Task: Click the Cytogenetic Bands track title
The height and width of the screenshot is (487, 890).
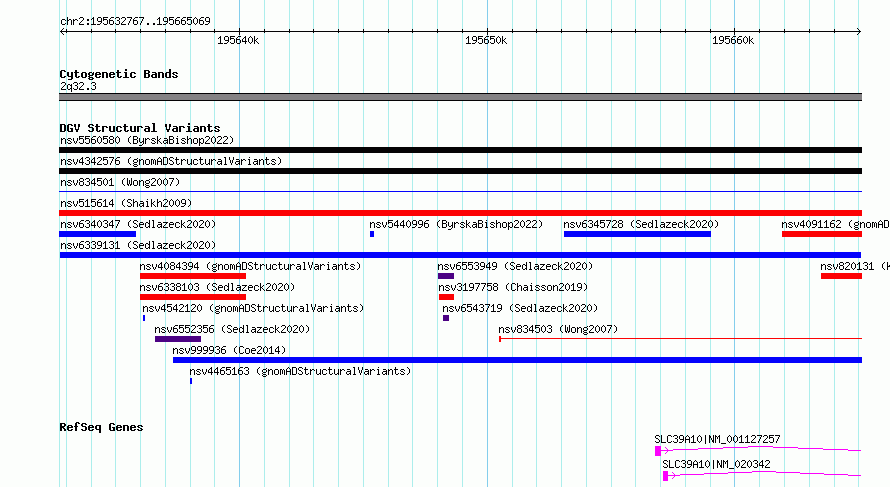Action: coord(119,74)
